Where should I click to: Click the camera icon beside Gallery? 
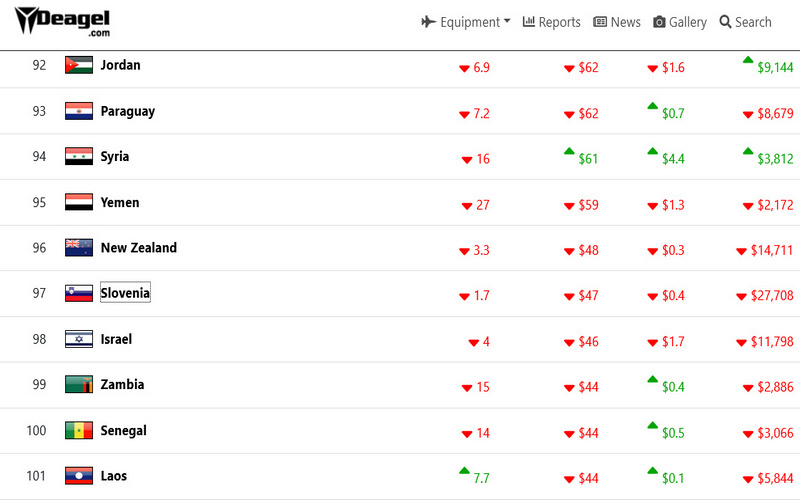coord(659,22)
